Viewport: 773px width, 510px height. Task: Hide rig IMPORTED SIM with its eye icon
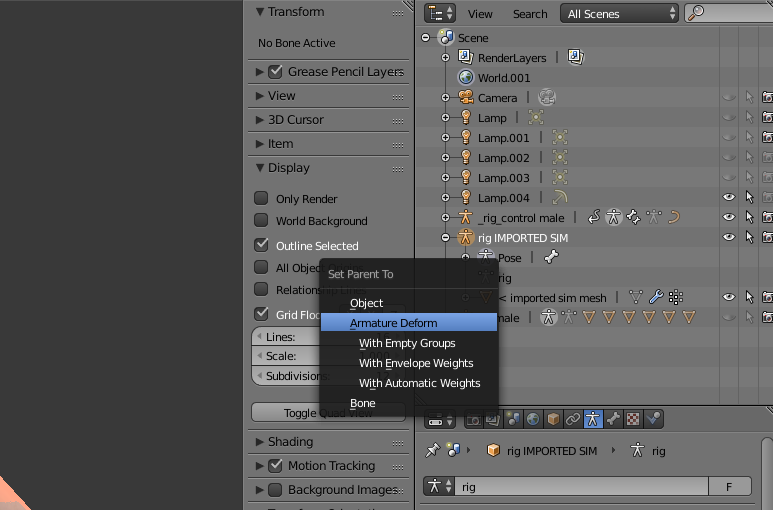pos(729,237)
